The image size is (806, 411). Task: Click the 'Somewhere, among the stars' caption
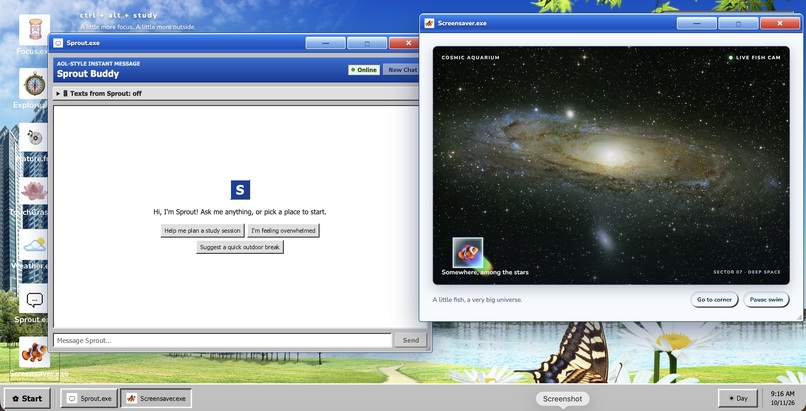pyautogui.click(x=485, y=272)
